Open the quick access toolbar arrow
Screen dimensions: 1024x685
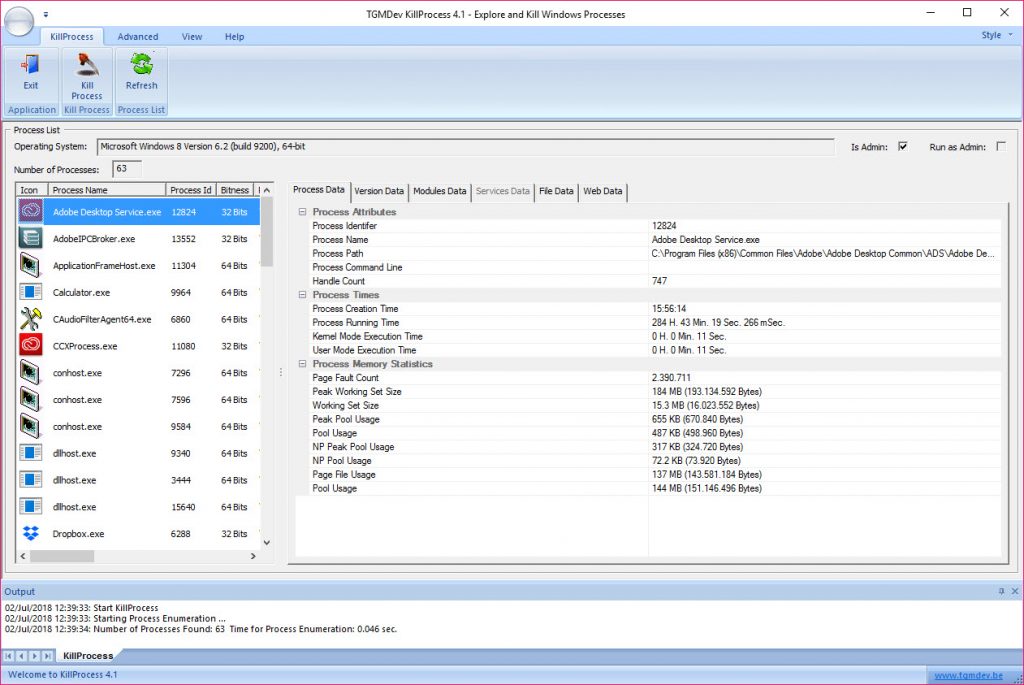coord(46,14)
